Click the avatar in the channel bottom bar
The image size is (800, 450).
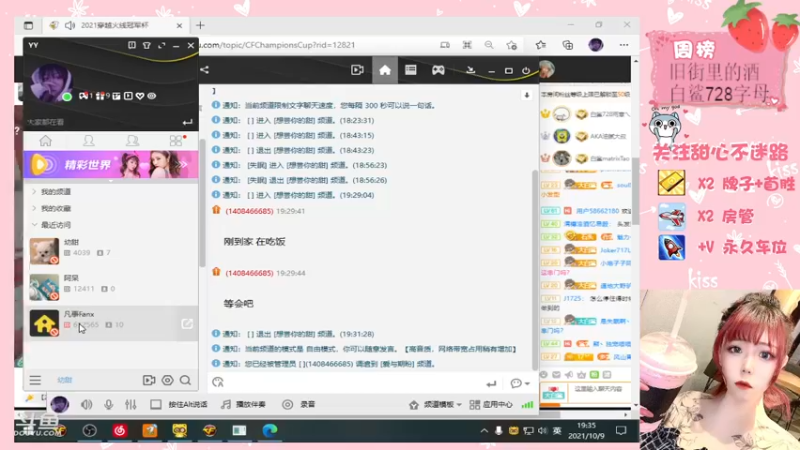[x=60, y=405]
